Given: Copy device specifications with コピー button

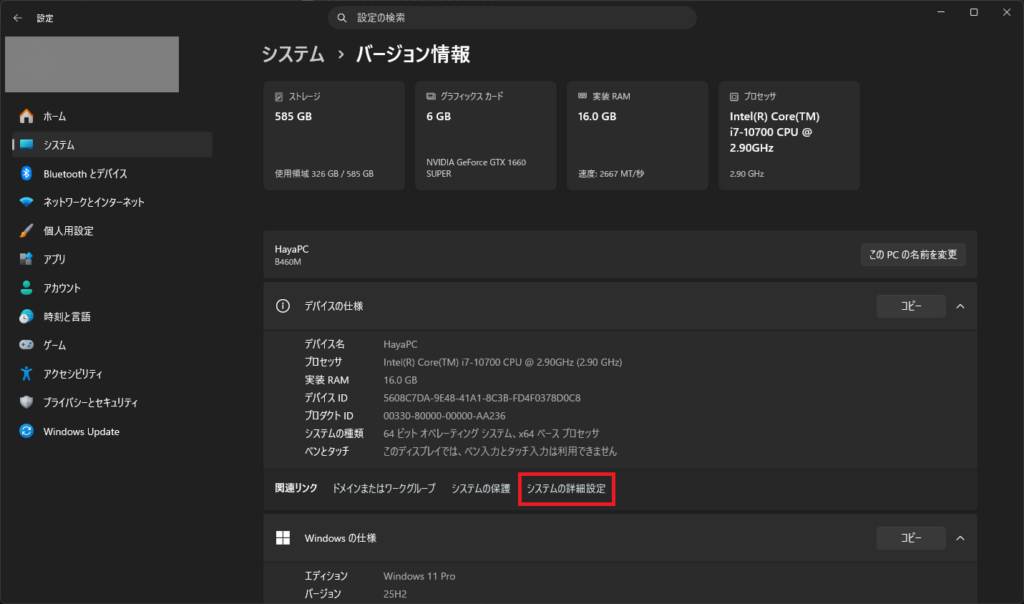Looking at the screenshot, I should pos(910,306).
